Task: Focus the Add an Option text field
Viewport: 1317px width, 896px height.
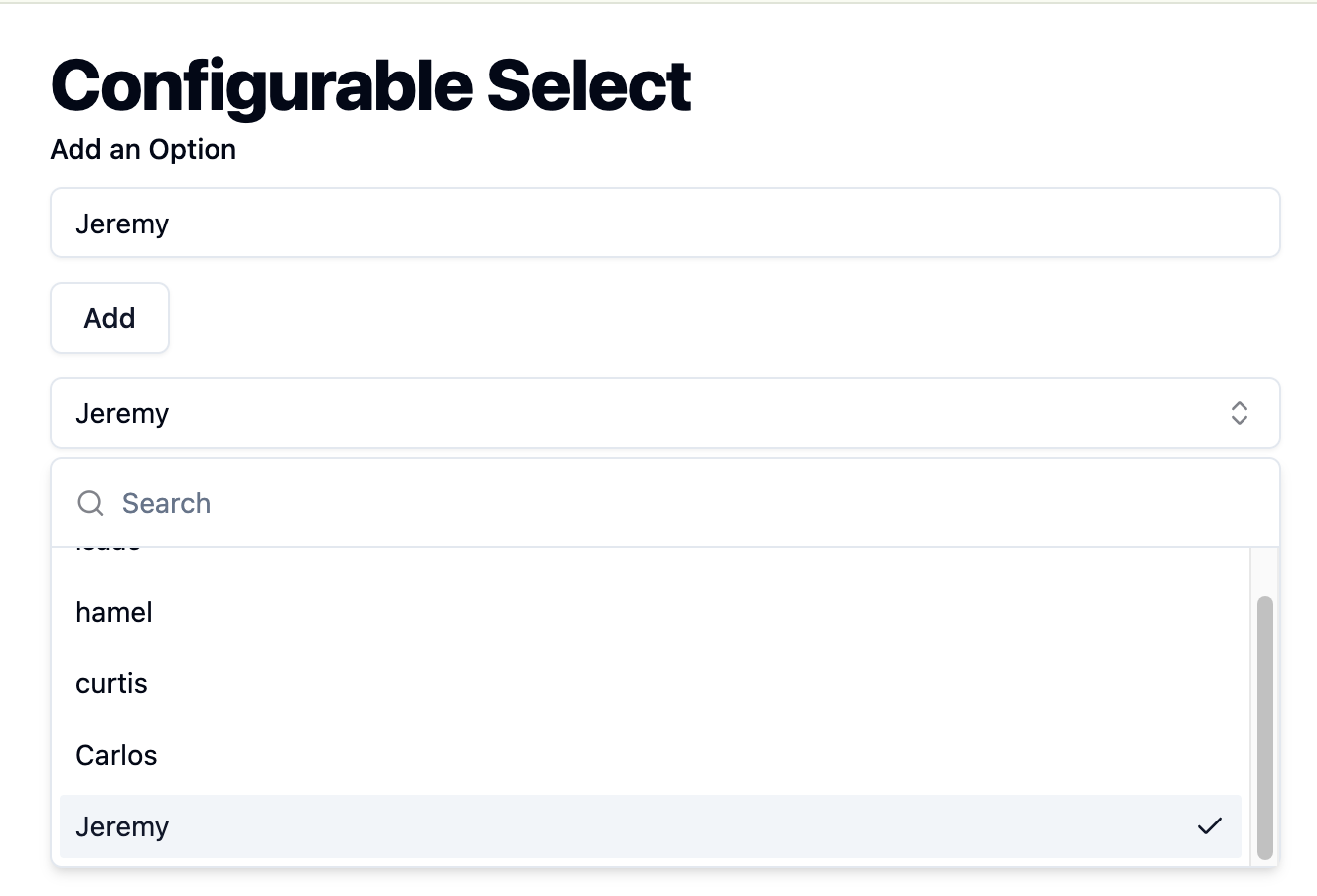Action: point(665,223)
